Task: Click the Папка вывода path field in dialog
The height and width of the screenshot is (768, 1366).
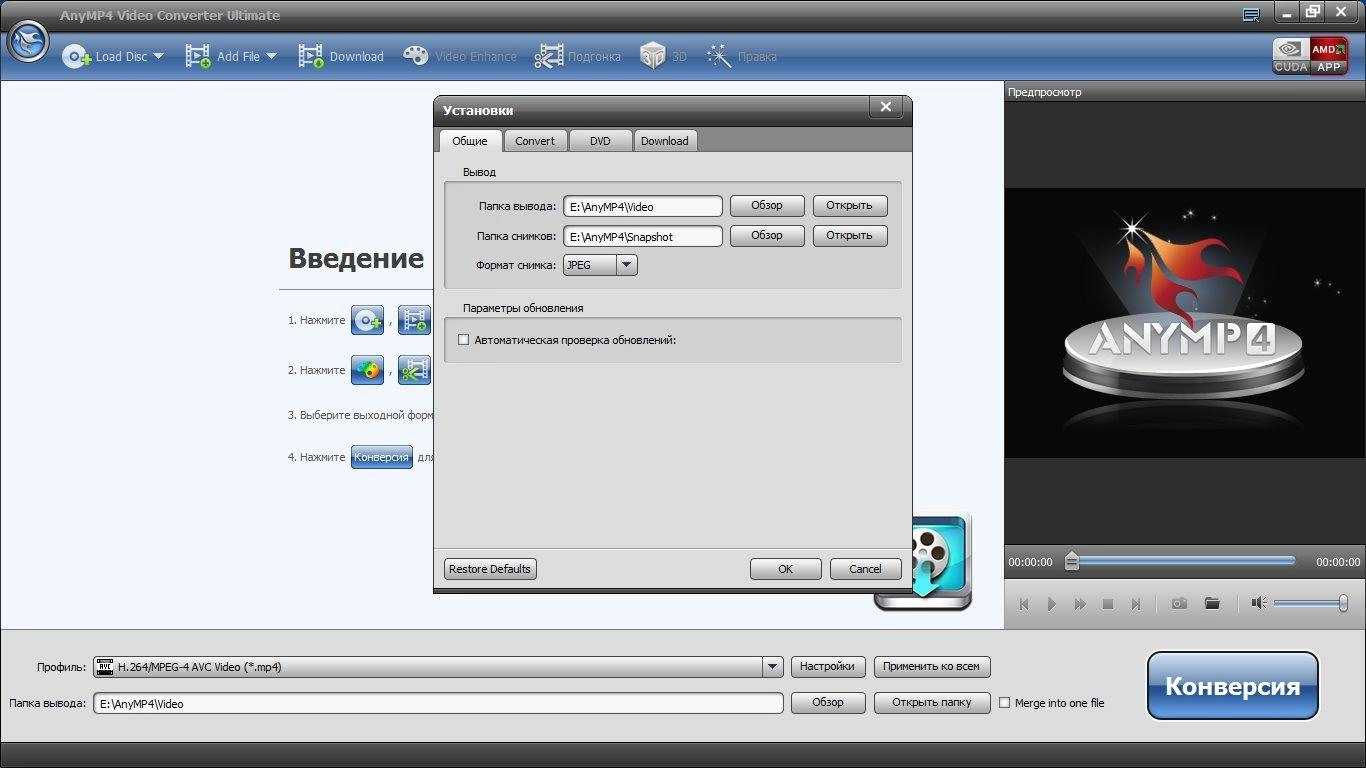Action: coord(643,206)
